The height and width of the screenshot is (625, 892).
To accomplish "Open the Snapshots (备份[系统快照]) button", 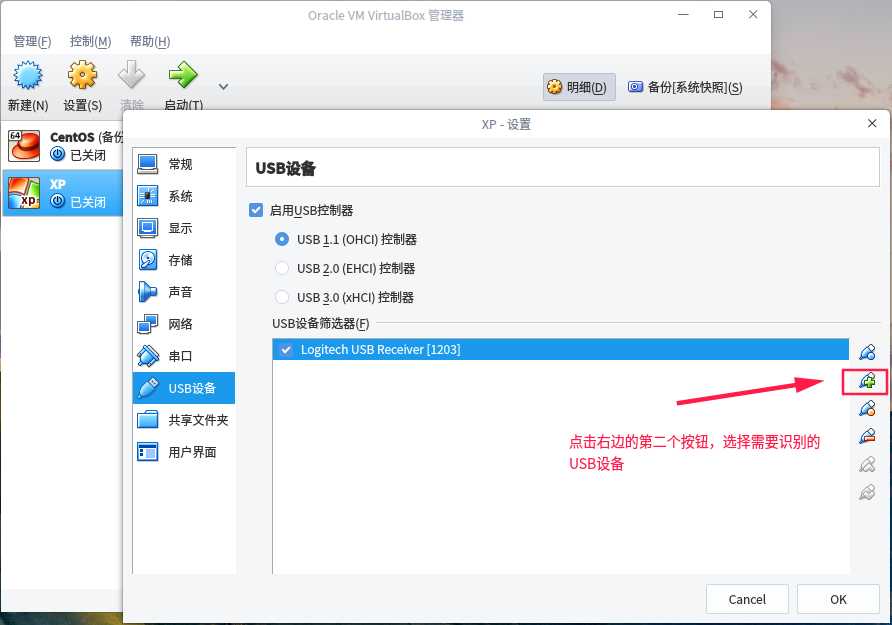I will (685, 87).
